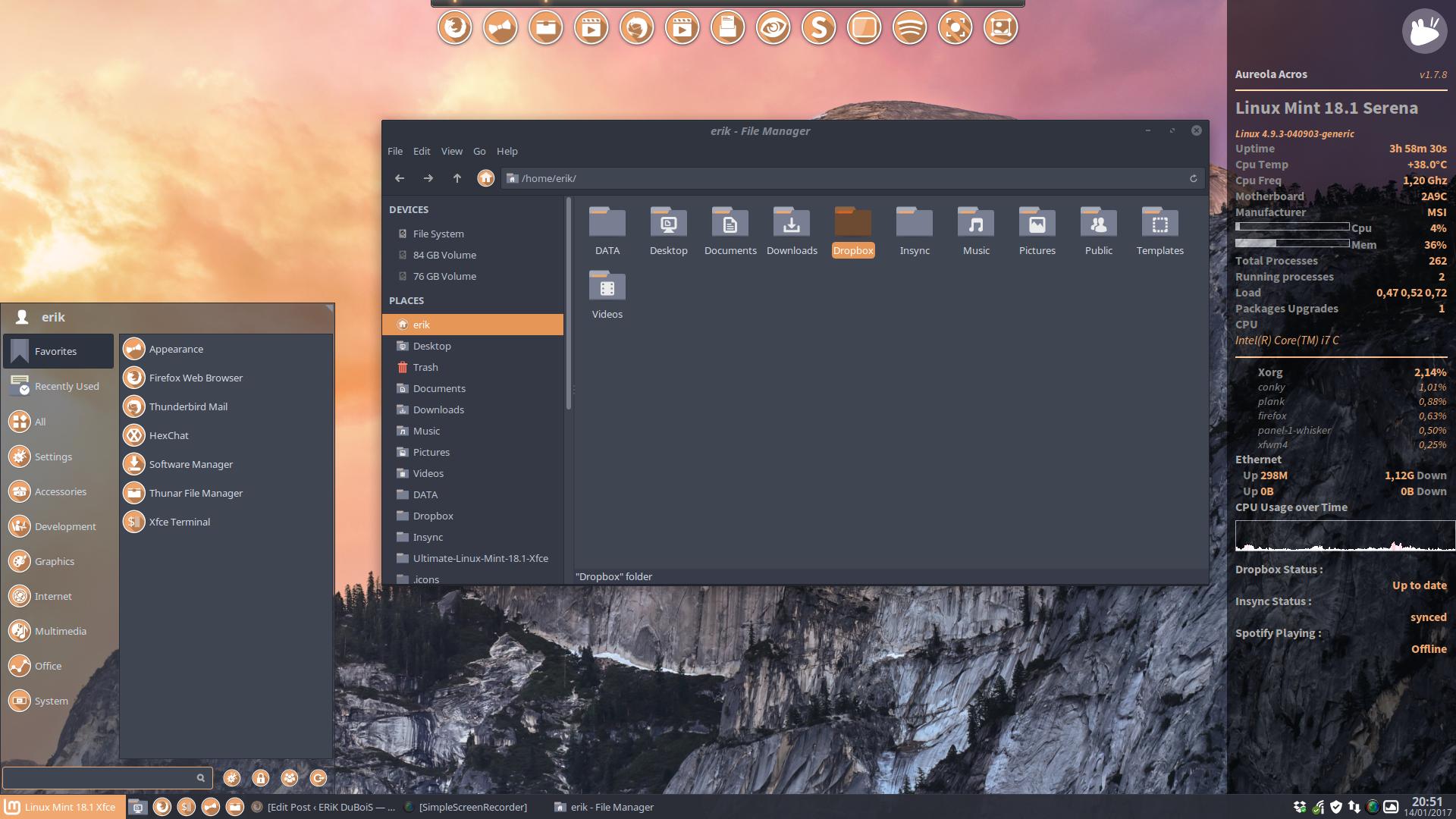Open Thunderbird from the top dock
Screen dimensions: 1456x819
pyautogui.click(x=636, y=28)
